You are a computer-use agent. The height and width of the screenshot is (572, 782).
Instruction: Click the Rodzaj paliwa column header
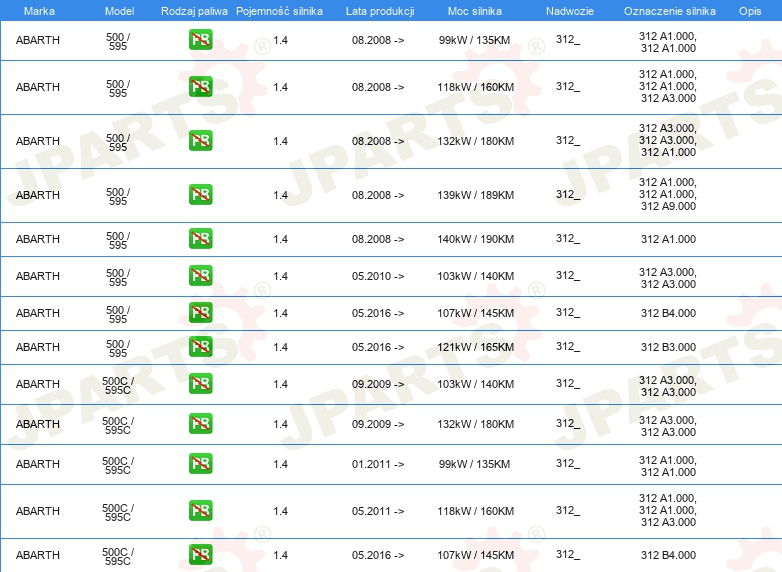[194, 11]
